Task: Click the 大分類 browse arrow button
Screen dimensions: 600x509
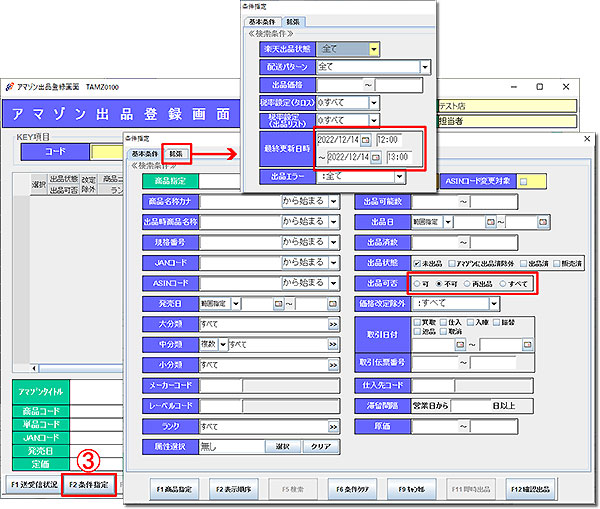Action: click(x=332, y=324)
